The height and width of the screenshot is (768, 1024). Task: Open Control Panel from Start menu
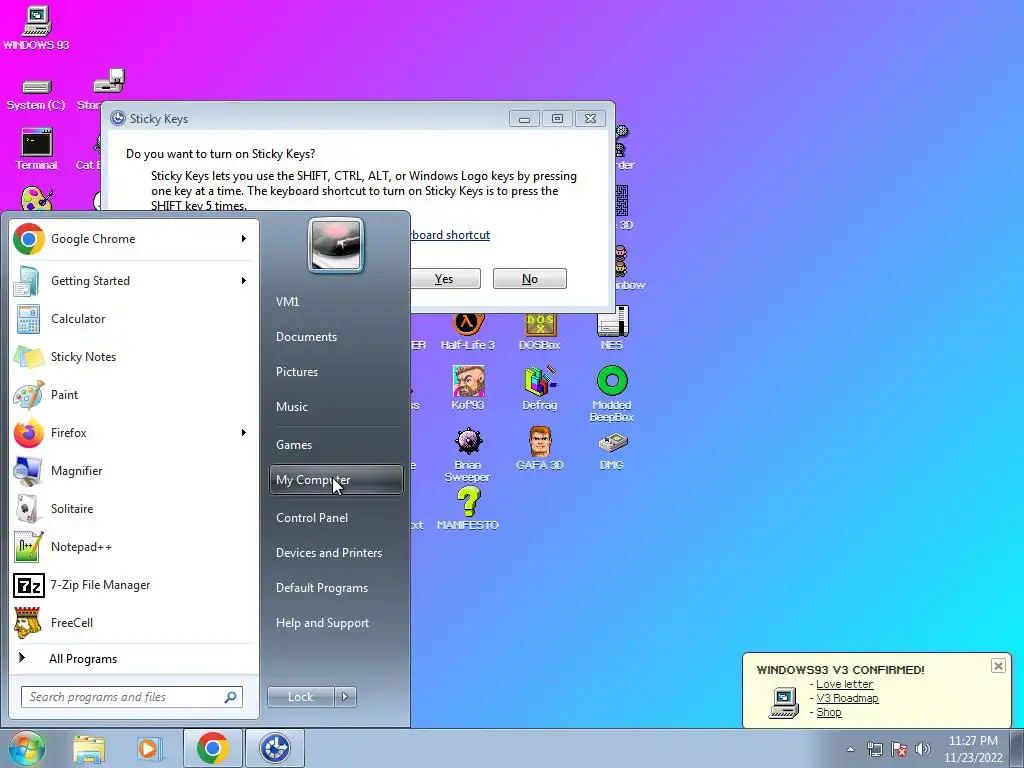pyautogui.click(x=336, y=518)
